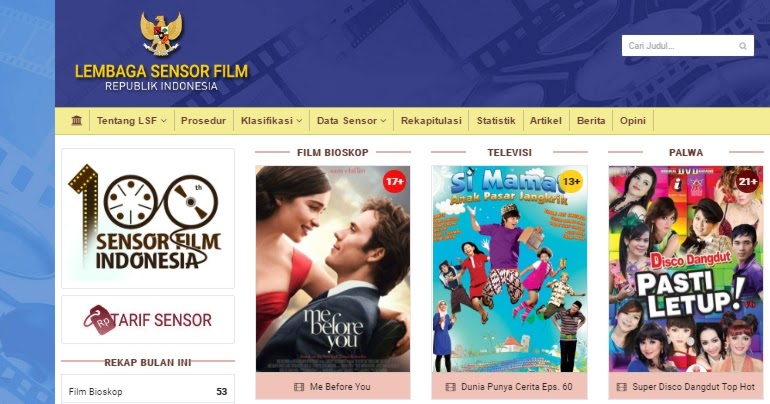Open the Rekapitulasi menu item

(431, 121)
